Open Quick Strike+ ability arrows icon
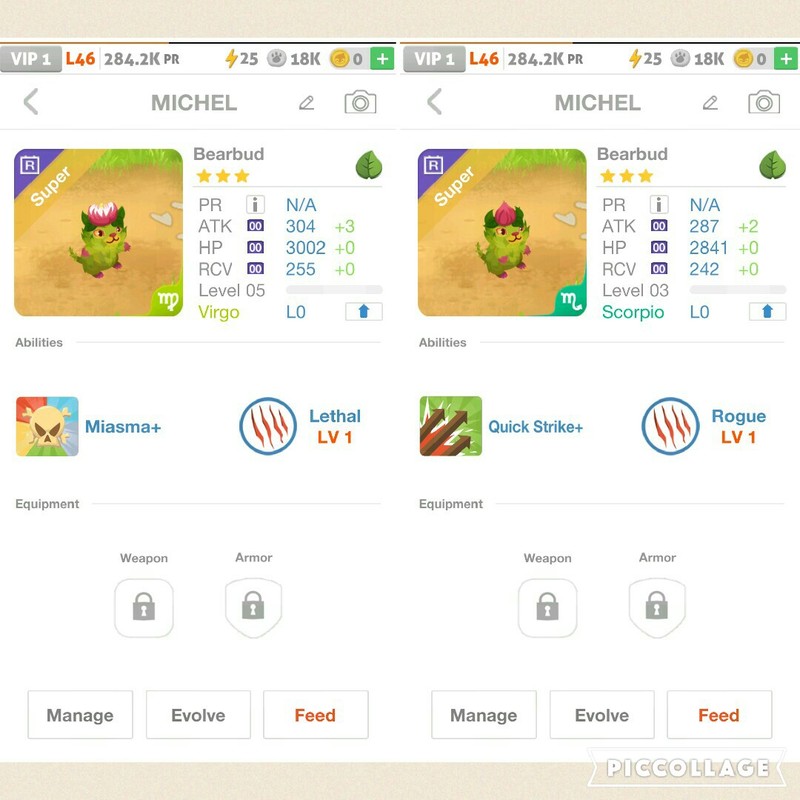The image size is (800, 800). pyautogui.click(x=451, y=426)
